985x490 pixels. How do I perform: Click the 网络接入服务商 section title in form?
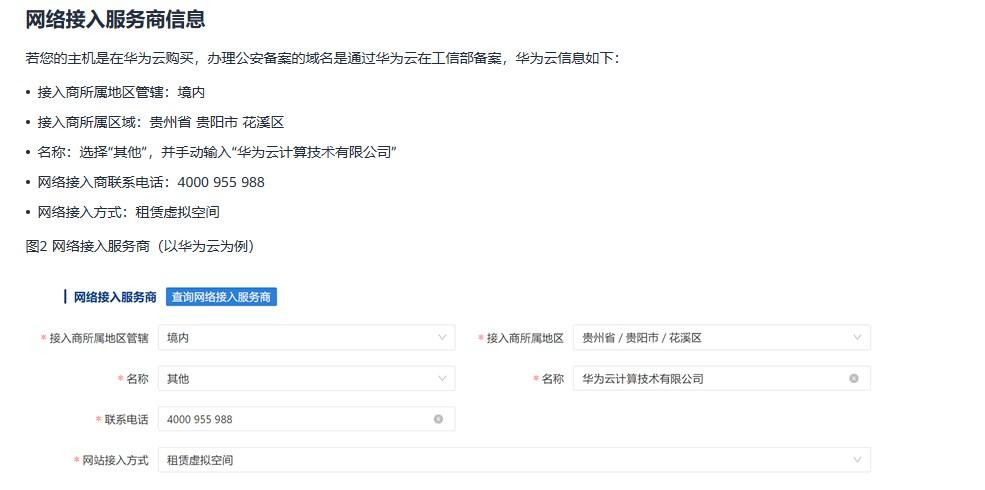coord(115,297)
